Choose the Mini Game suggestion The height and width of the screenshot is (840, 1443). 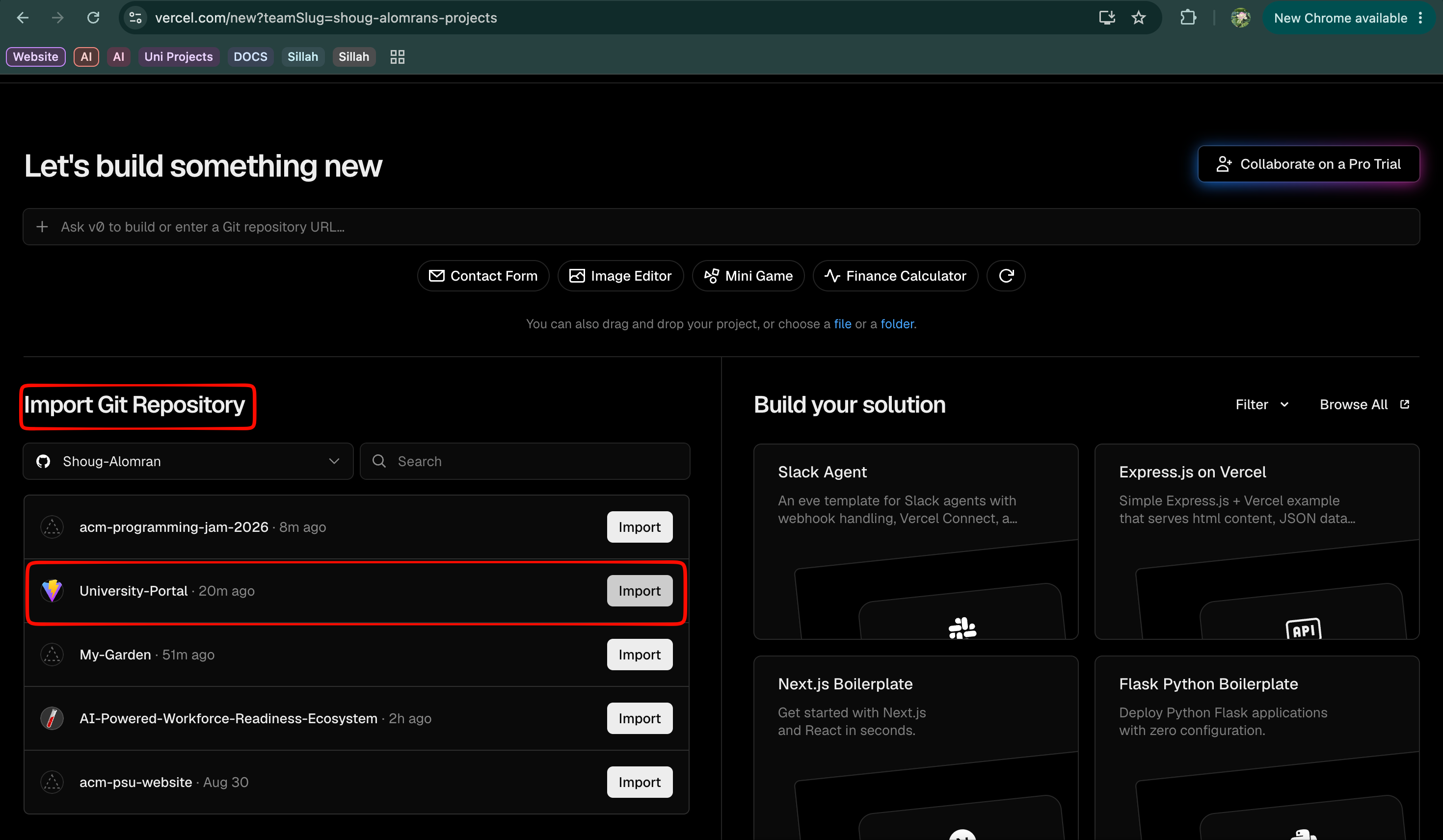pyautogui.click(x=748, y=276)
